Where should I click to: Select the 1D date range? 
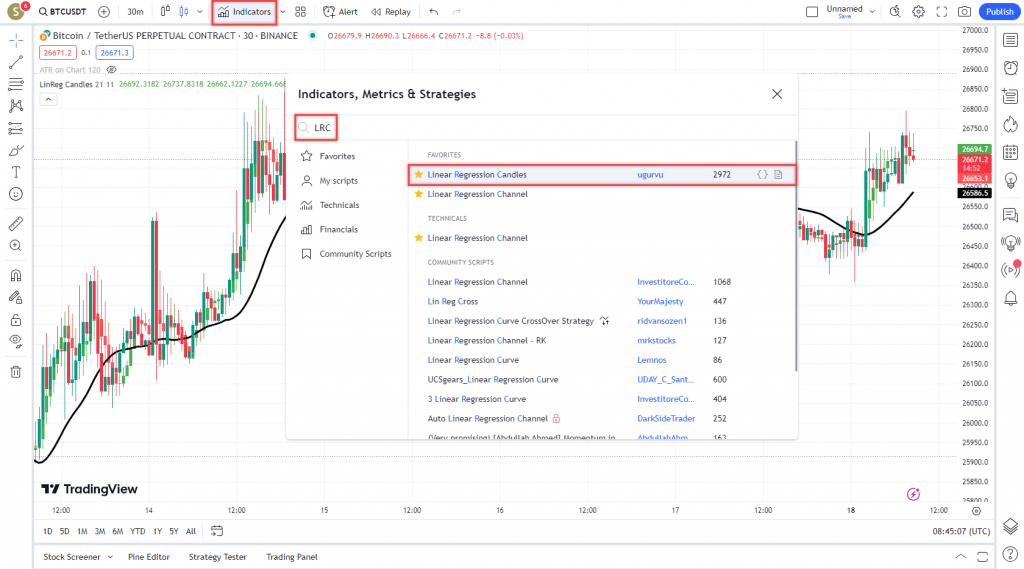point(47,531)
